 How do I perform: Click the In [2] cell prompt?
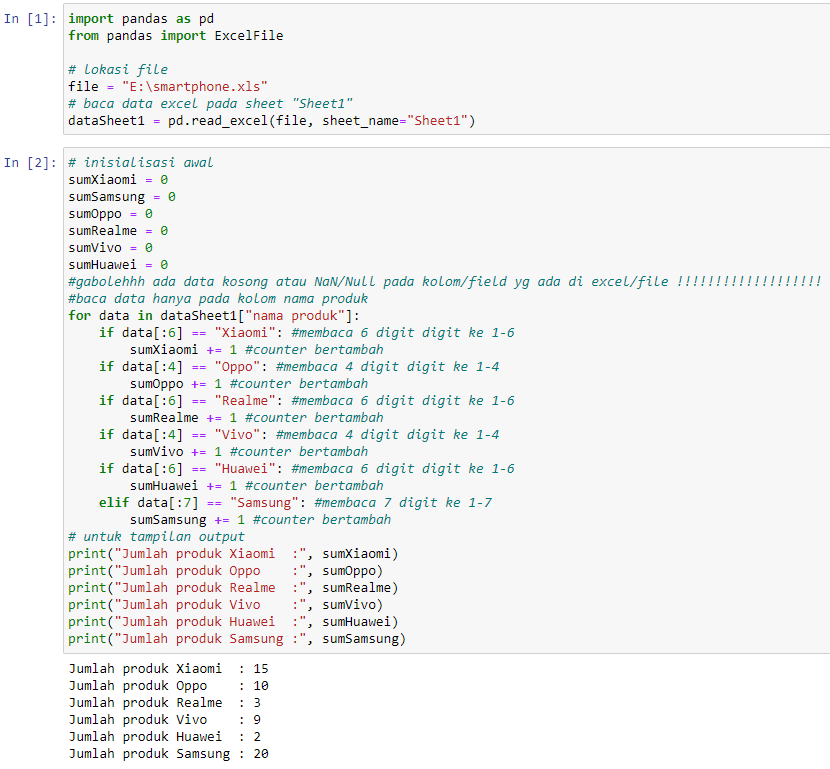(x=28, y=161)
